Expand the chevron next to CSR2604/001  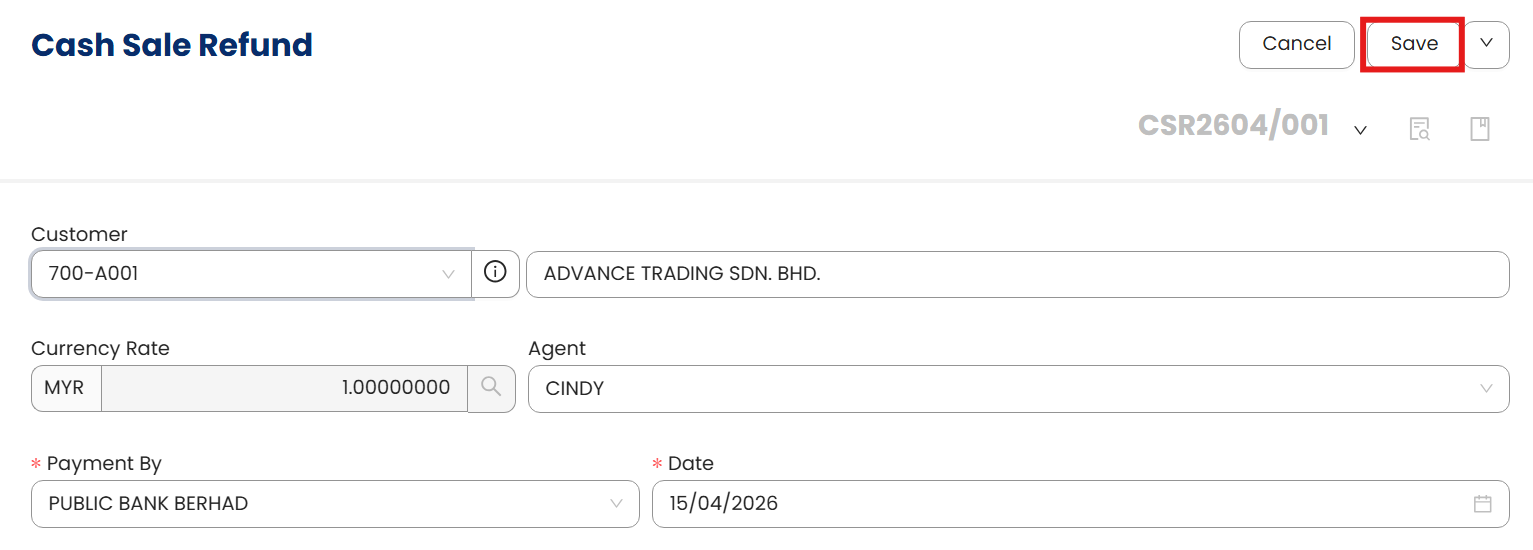click(1360, 130)
